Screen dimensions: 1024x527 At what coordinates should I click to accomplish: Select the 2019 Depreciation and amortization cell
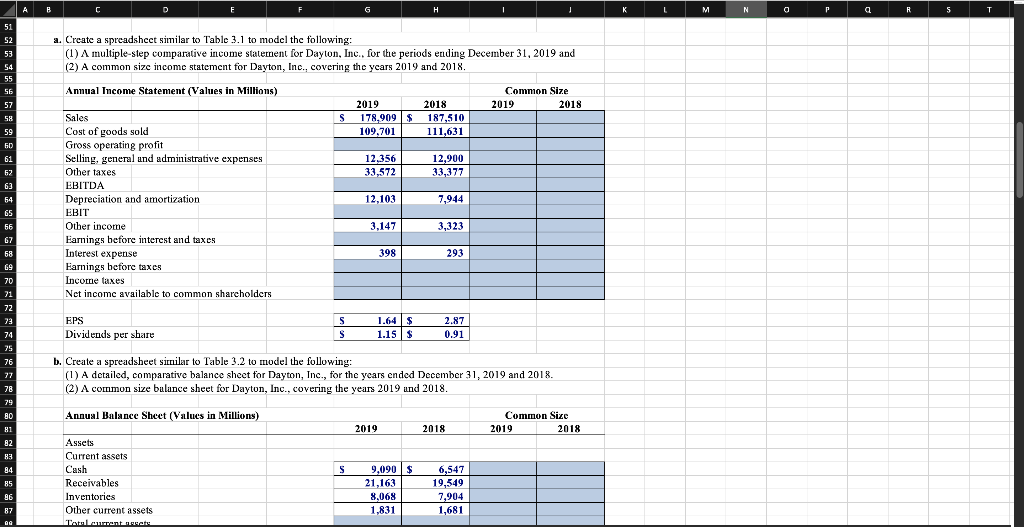click(368, 199)
